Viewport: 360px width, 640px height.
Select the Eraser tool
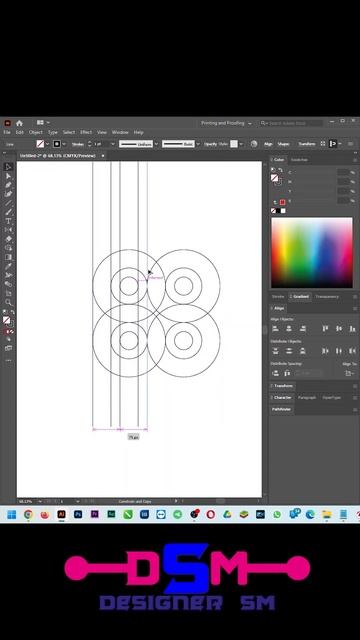coord(8,239)
